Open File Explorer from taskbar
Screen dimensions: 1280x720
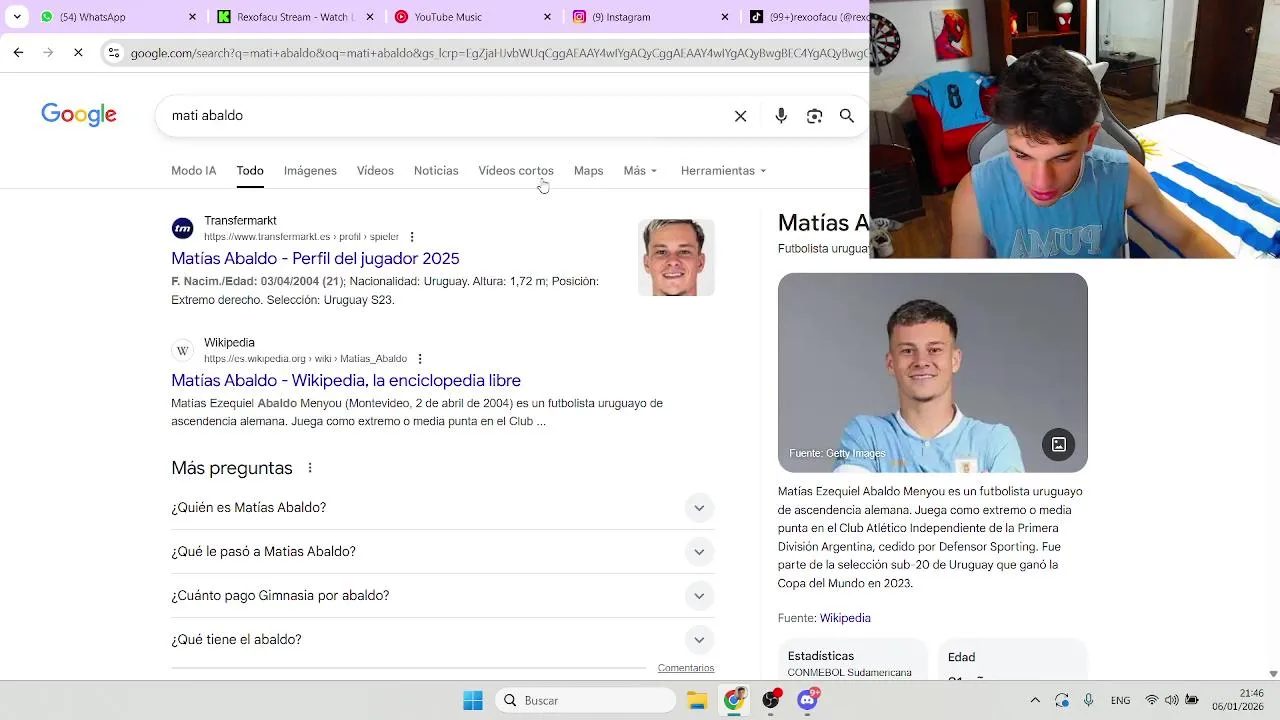click(x=697, y=701)
